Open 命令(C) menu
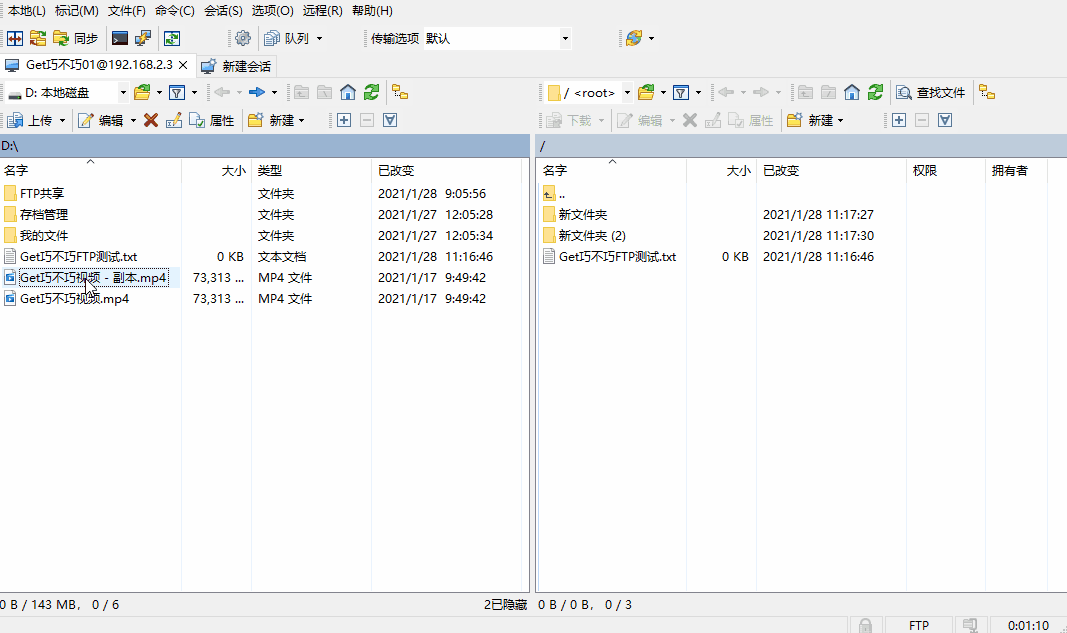 point(175,11)
